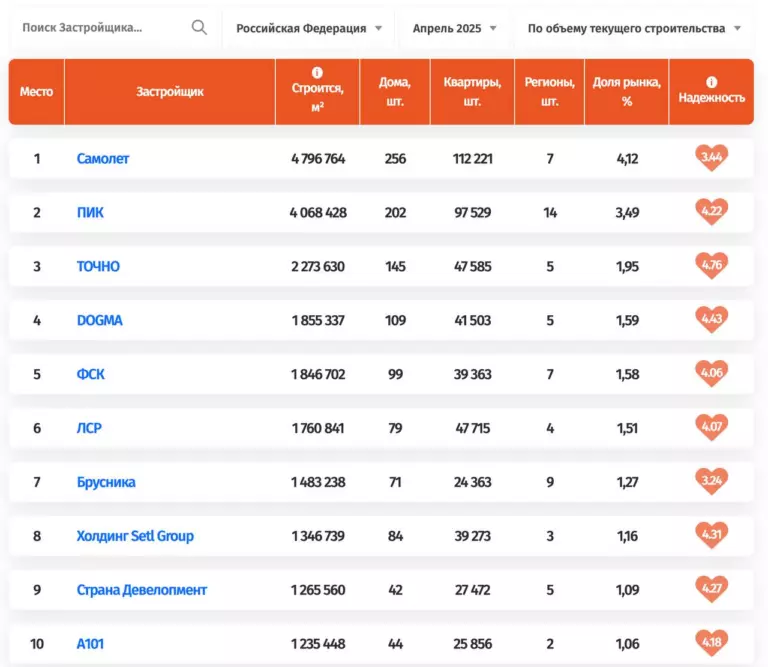
Task: Click the 3.44 reliability heart for Самолет
Action: click(712, 158)
